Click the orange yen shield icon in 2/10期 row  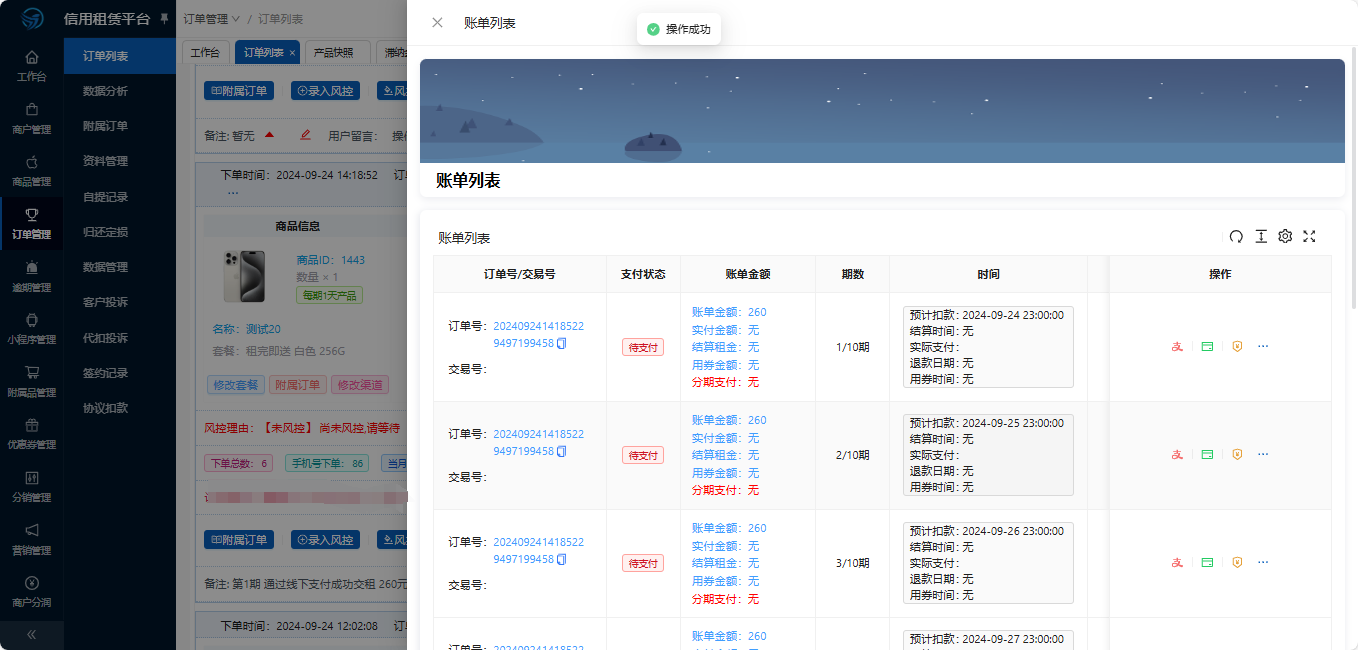tap(1237, 454)
